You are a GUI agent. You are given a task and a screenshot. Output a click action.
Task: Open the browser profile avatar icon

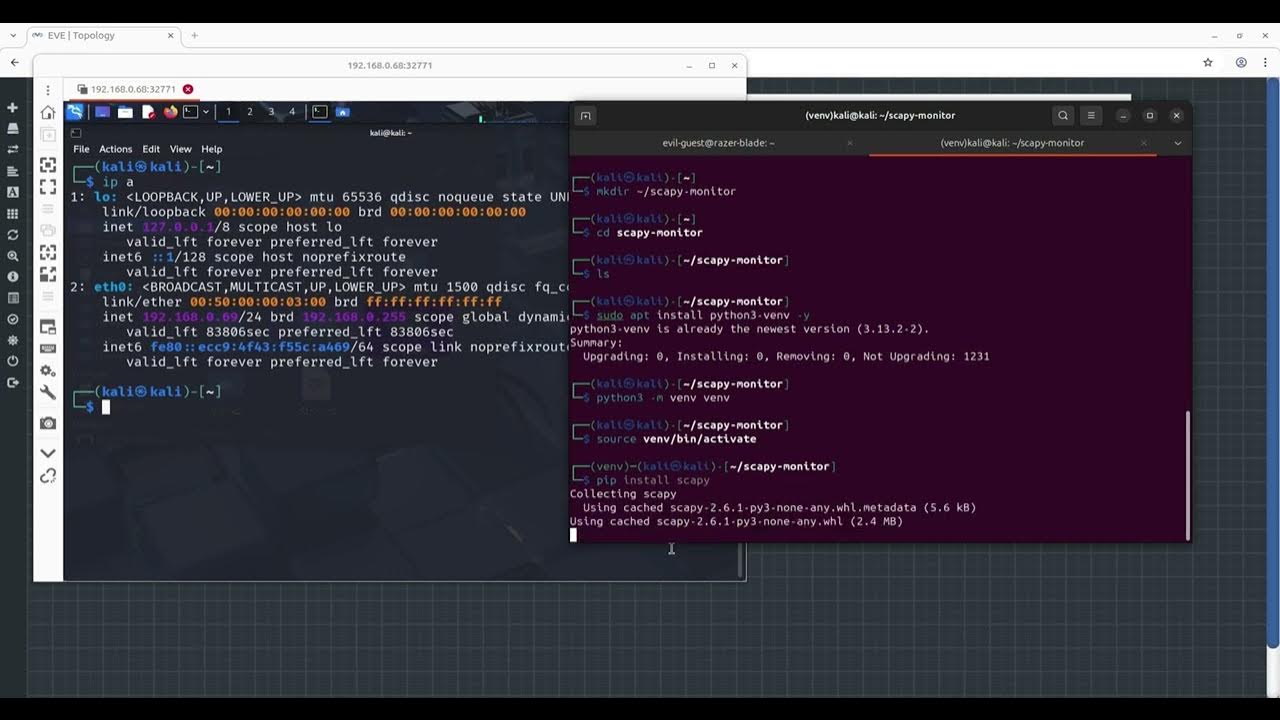[x=1241, y=62]
